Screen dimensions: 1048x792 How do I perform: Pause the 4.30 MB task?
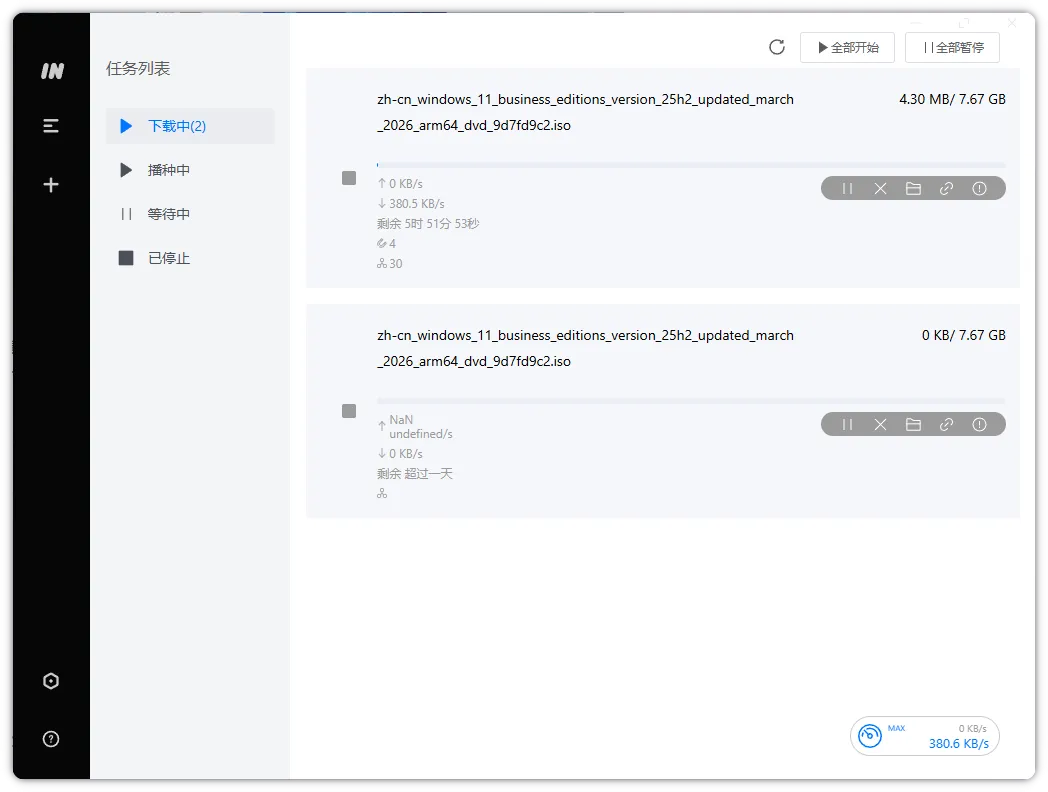click(x=847, y=188)
